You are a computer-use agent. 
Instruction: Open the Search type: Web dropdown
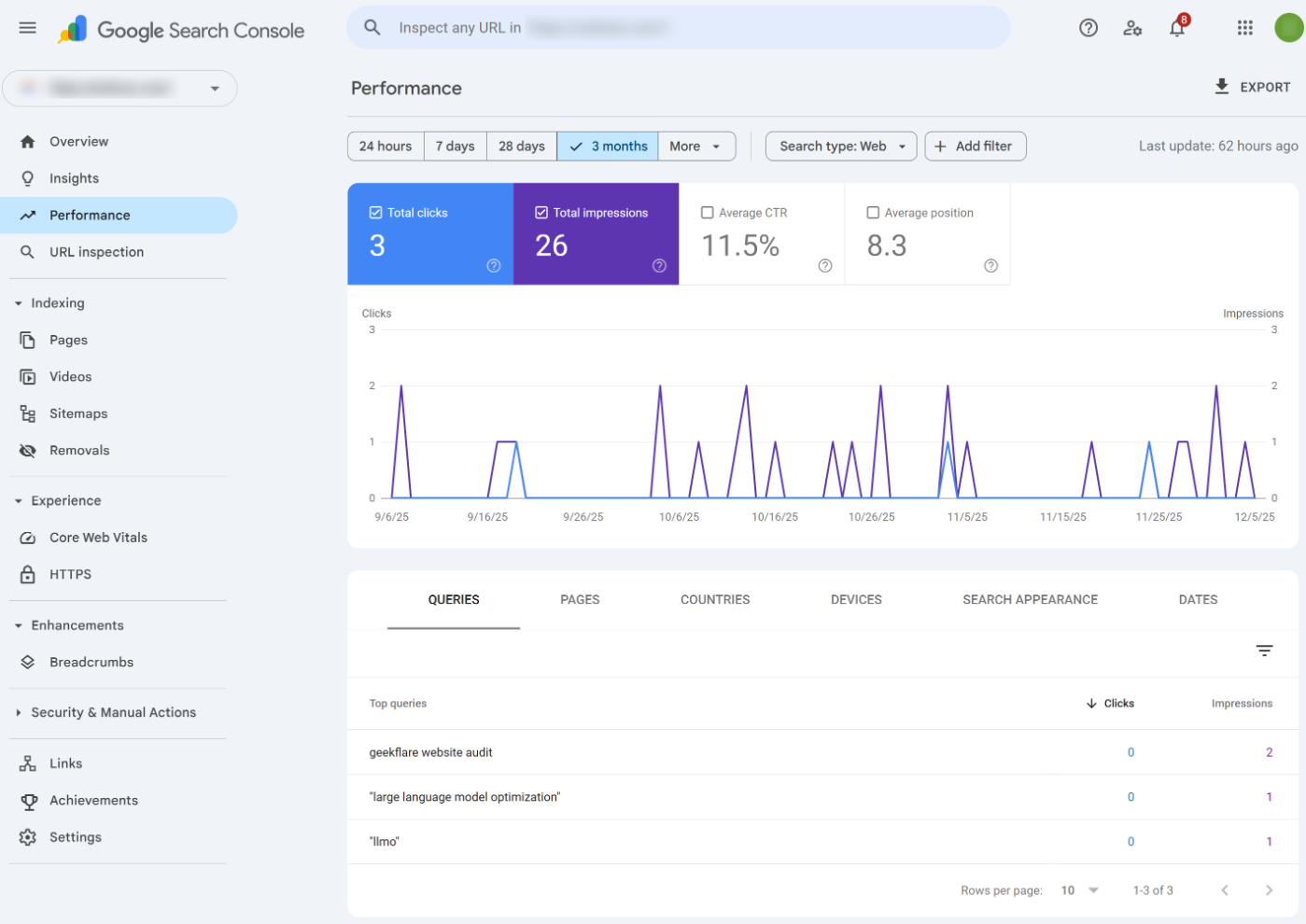[x=840, y=146]
